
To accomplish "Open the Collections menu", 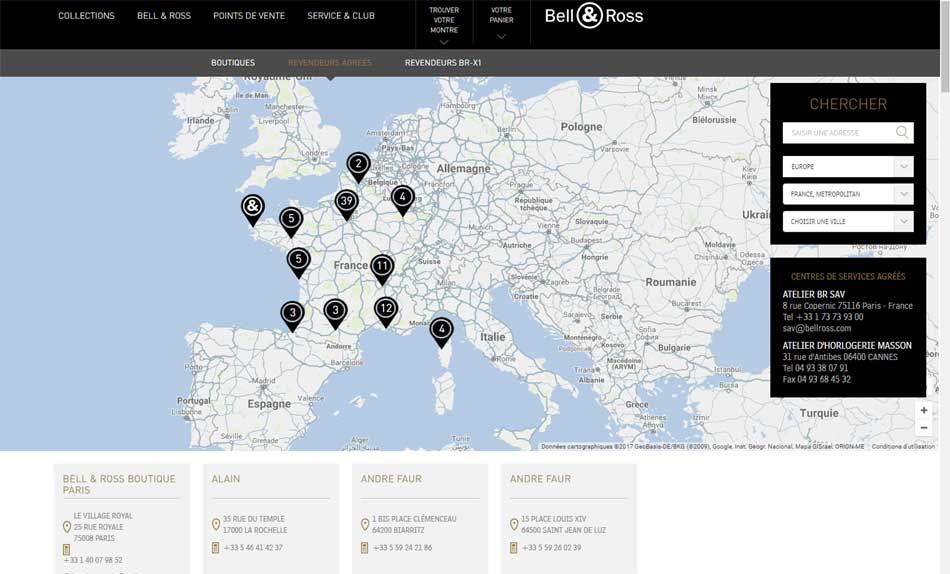I will point(86,16).
